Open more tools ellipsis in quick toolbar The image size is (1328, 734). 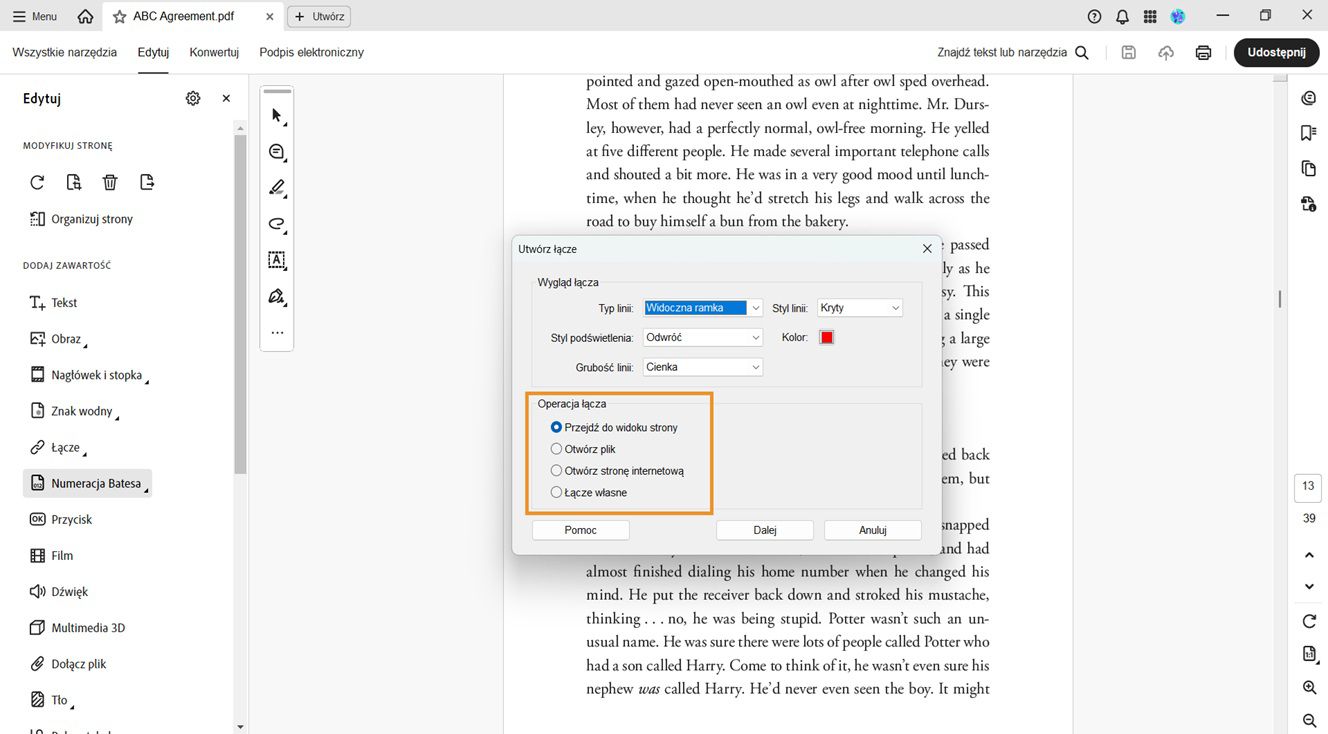pyautogui.click(x=277, y=333)
